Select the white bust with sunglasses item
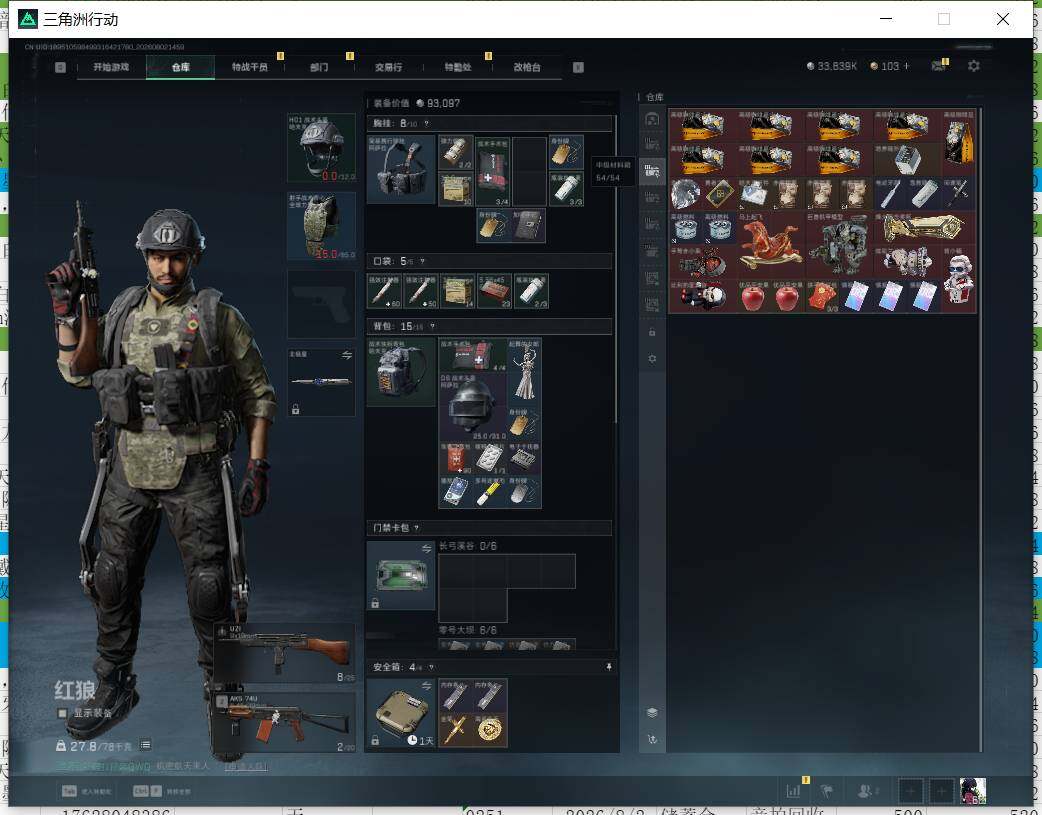The height and width of the screenshot is (815, 1042). 959,279
